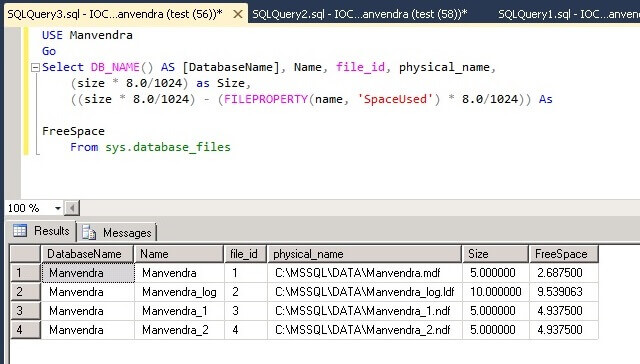Select the file_id column header
Screen dimensions: 640x364
(x=245, y=254)
